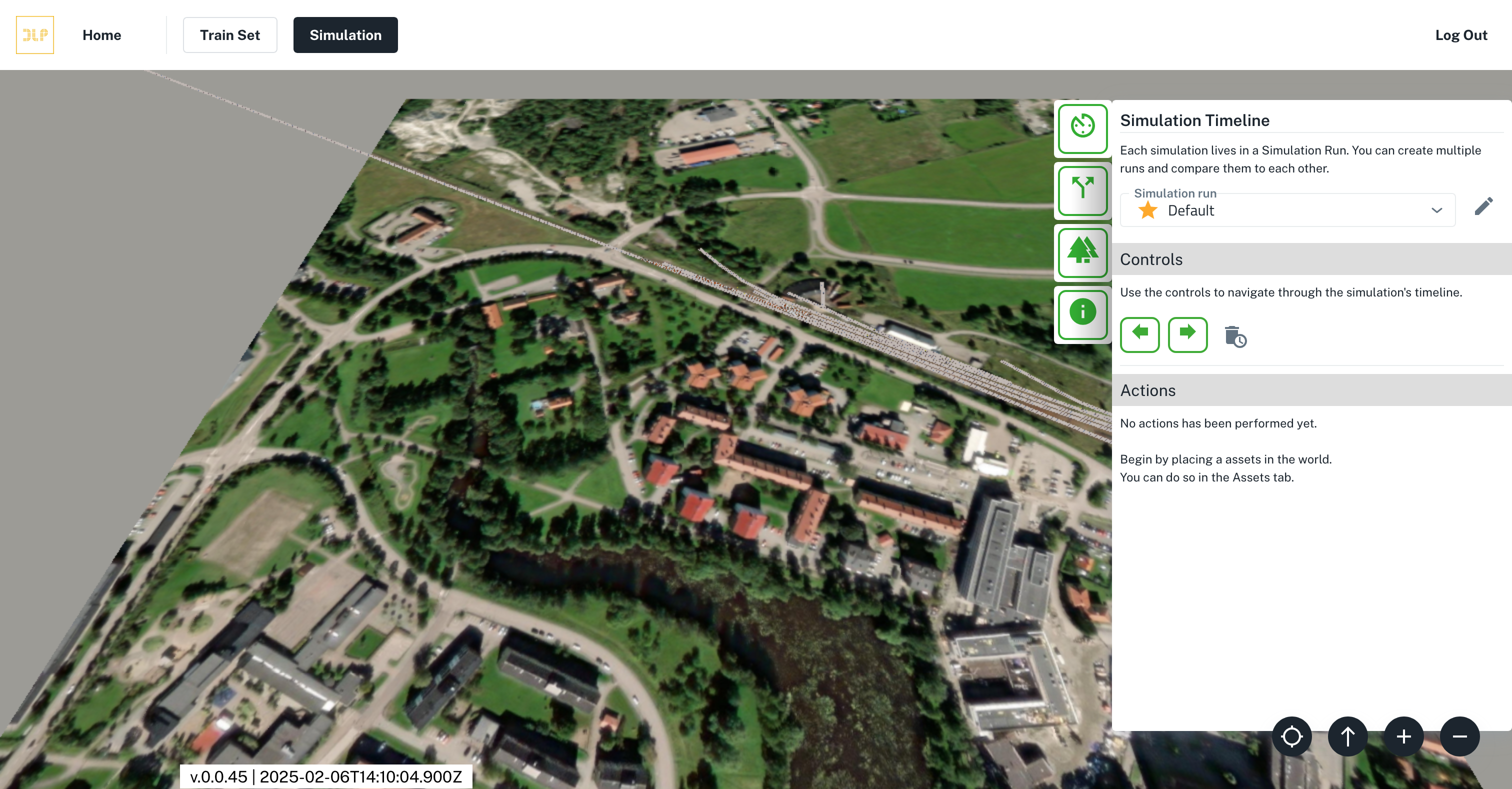Open the Simulation run dropdown
The width and height of the screenshot is (1512, 789).
click(x=1287, y=210)
